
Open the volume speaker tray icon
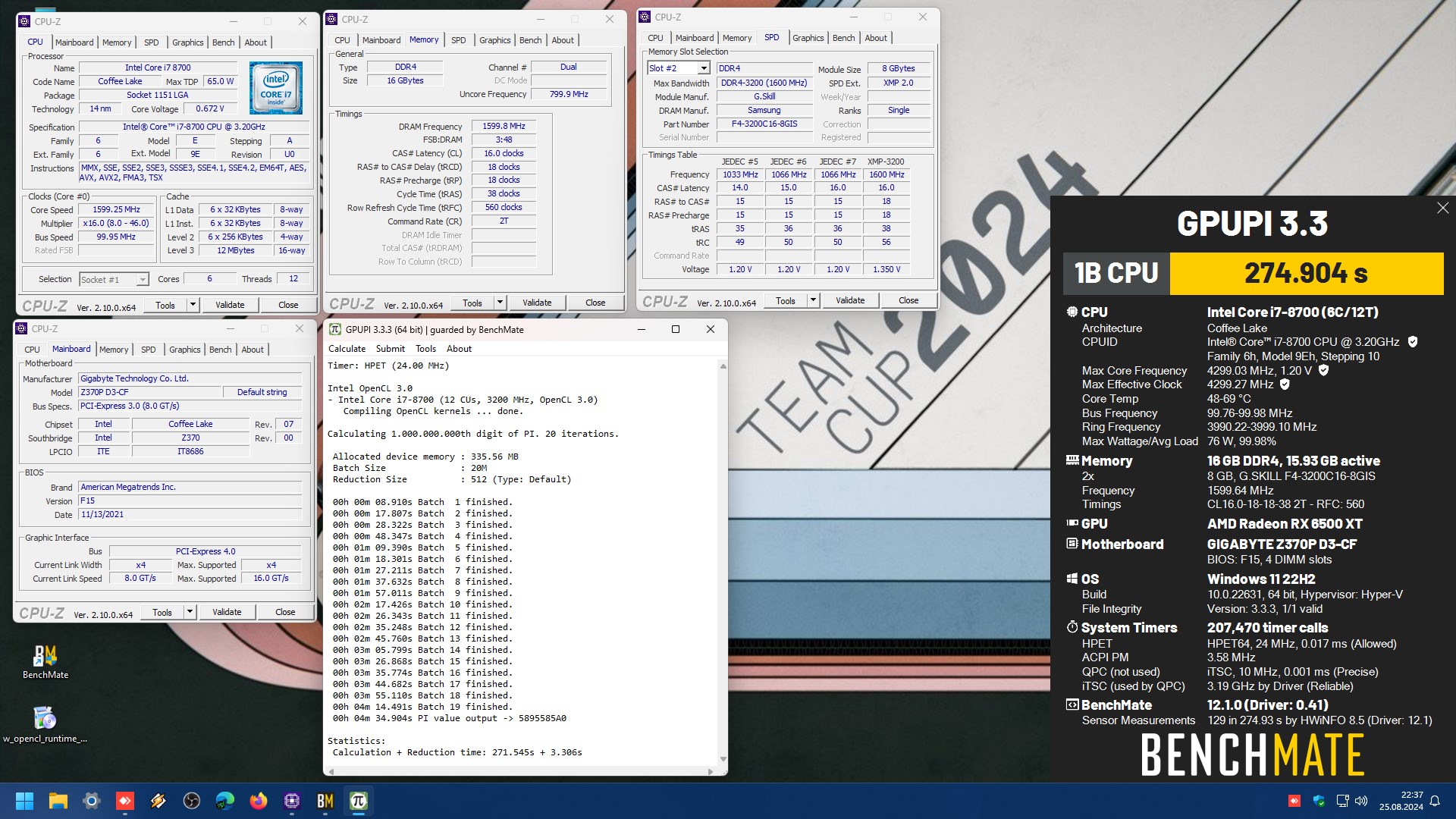1361,801
